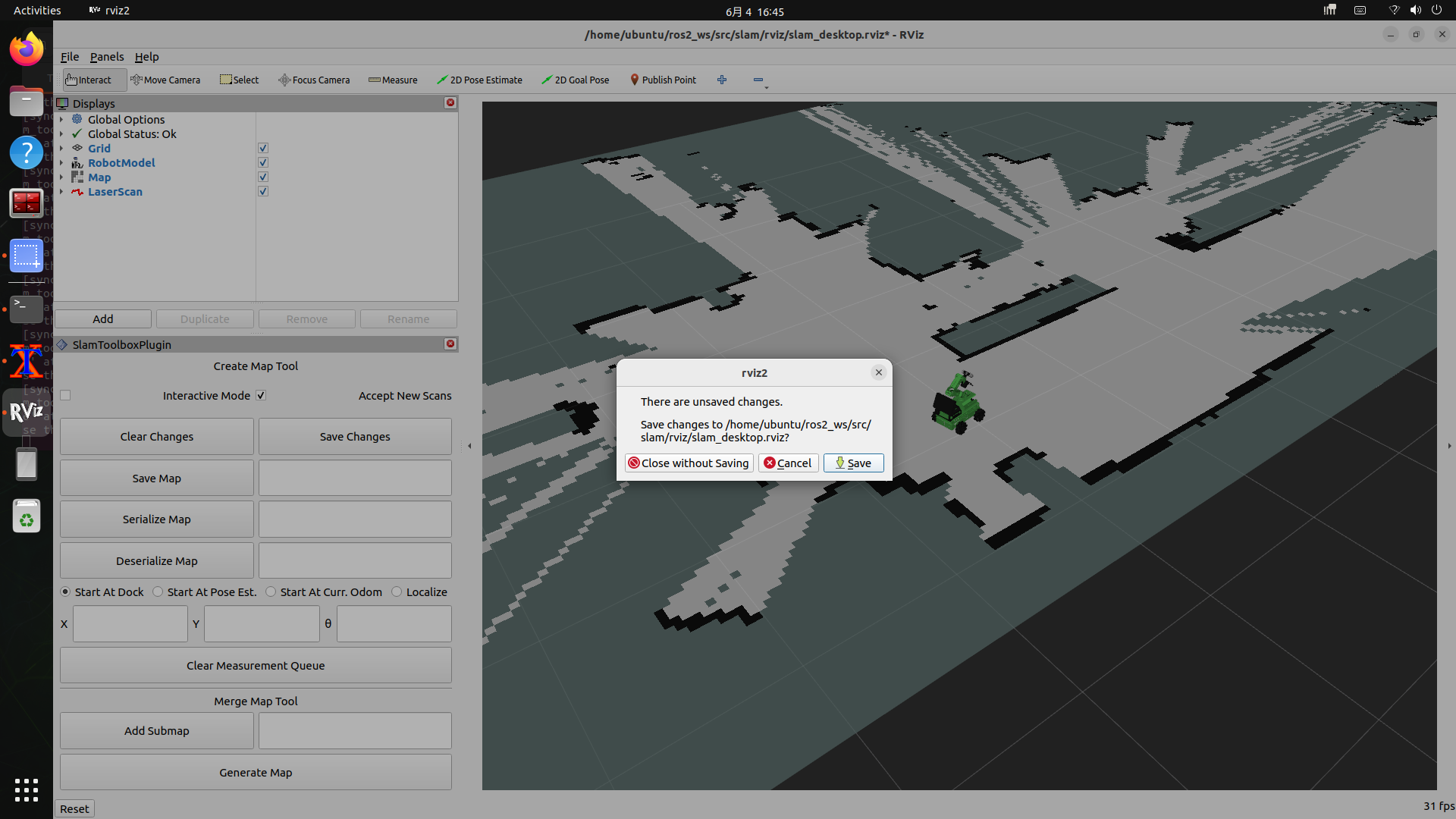
Task: Click the plus add-tool icon
Action: [x=722, y=80]
